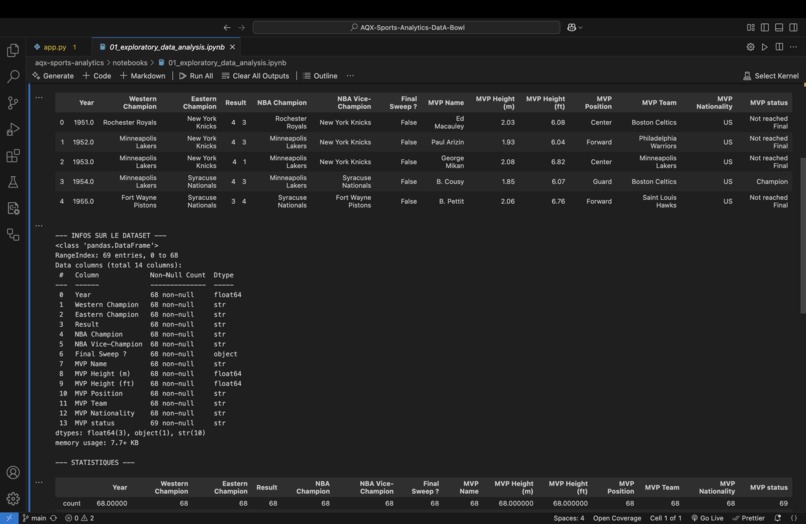Open the Accounts menu icon
806x524 pixels.
(x=13, y=472)
